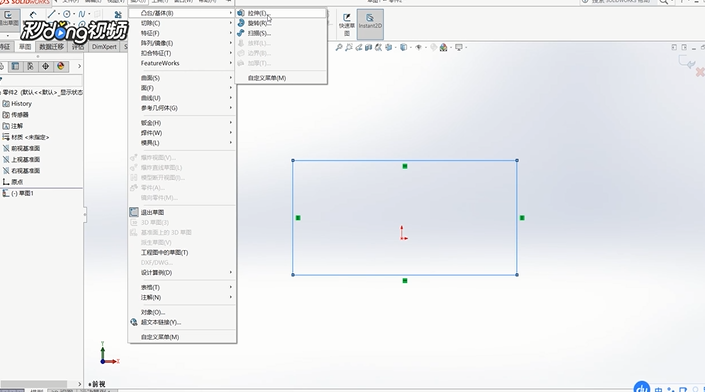The height and width of the screenshot is (392, 705).
Task: Open the View Orientation icon
Action: pyautogui.click(x=389, y=47)
